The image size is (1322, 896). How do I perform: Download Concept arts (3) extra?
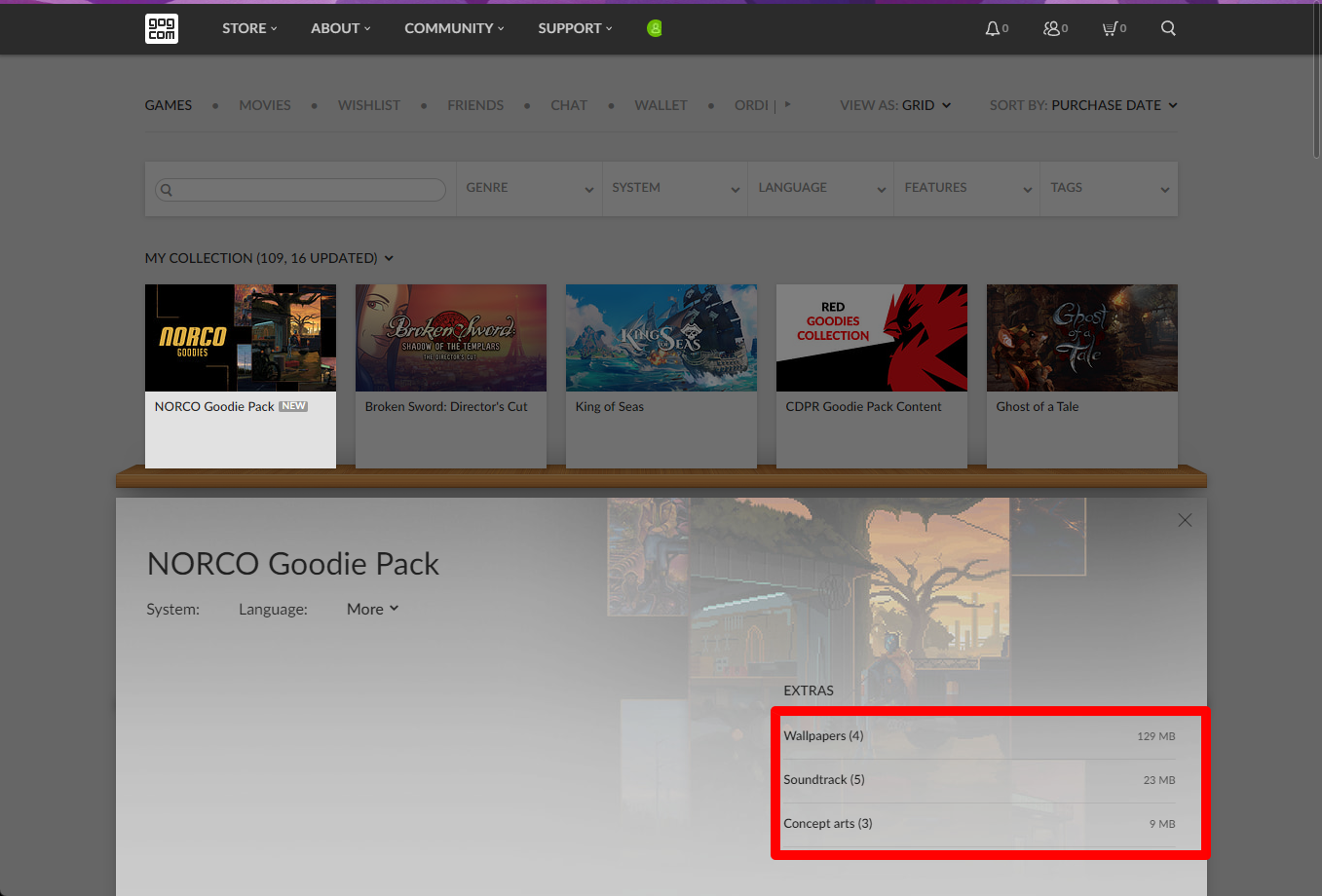[979, 824]
